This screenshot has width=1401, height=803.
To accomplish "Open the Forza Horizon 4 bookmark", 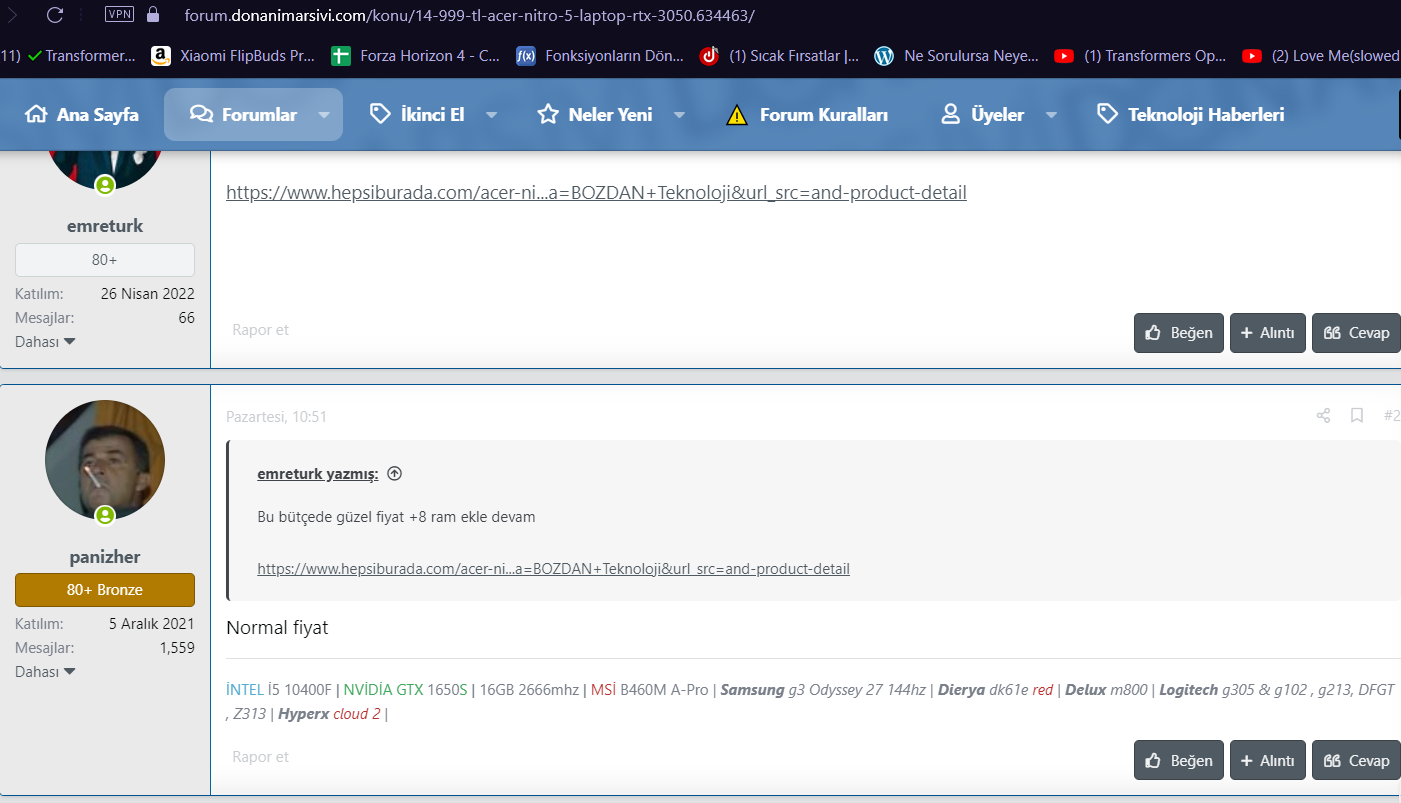I will click(416, 56).
